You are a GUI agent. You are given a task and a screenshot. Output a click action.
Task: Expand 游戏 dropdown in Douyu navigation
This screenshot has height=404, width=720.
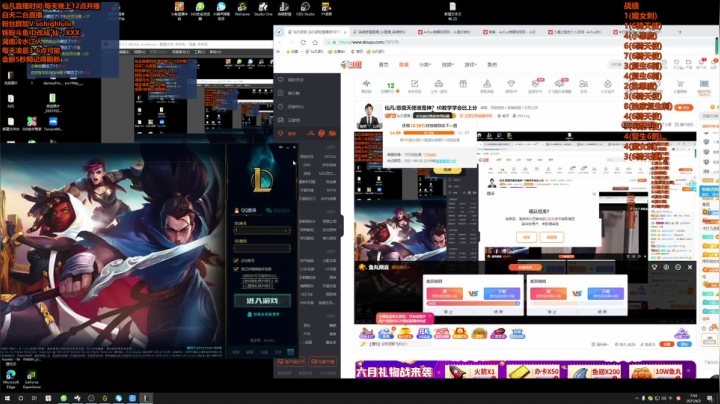coord(470,65)
